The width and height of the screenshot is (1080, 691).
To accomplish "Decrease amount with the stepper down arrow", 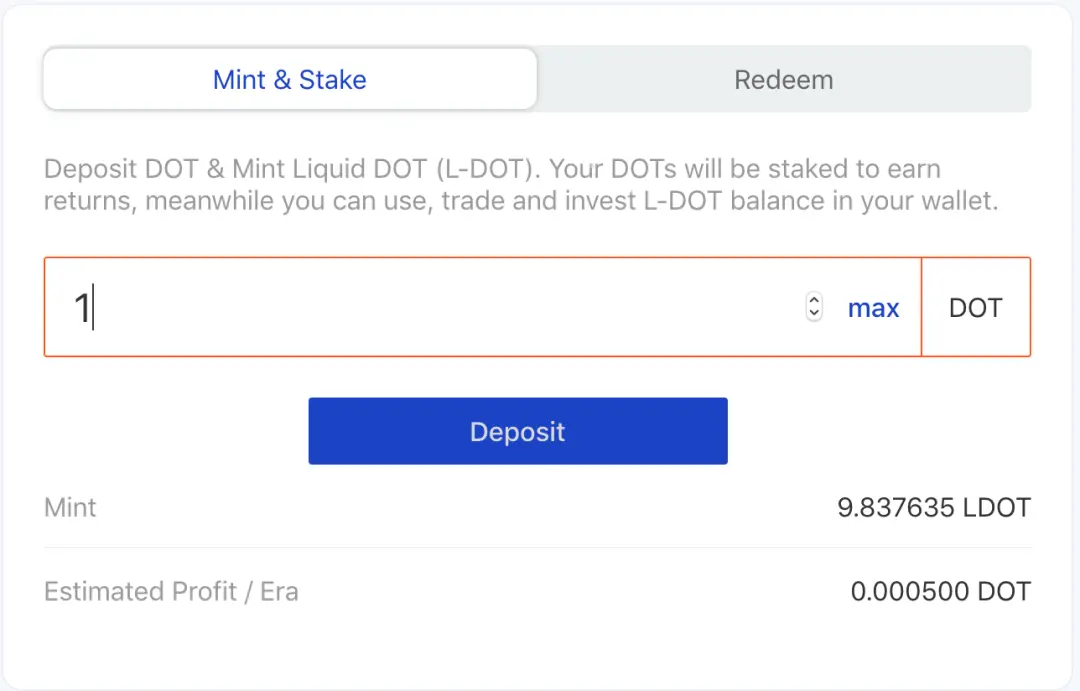I will pos(814,315).
